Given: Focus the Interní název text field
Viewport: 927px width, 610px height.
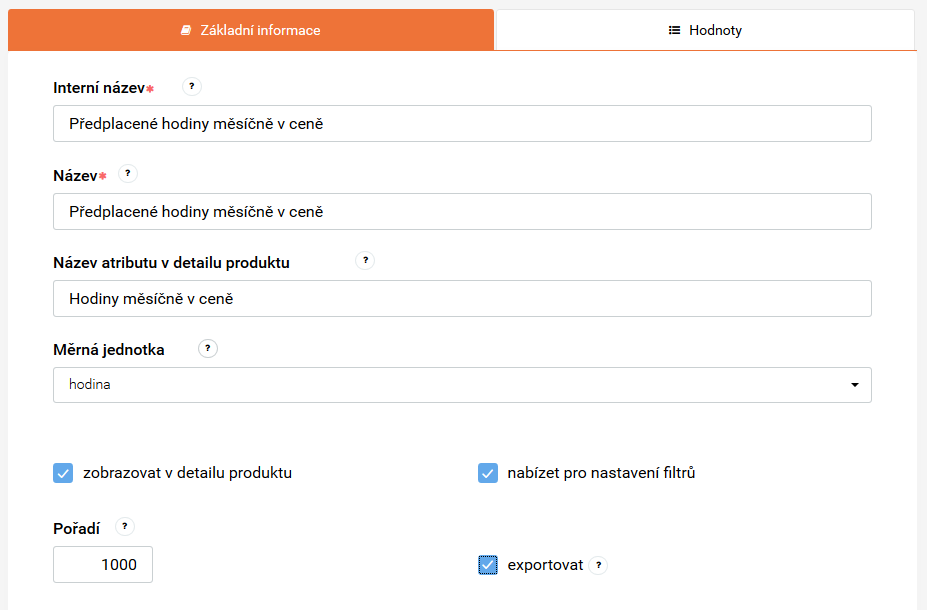Looking at the screenshot, I should click(462, 124).
